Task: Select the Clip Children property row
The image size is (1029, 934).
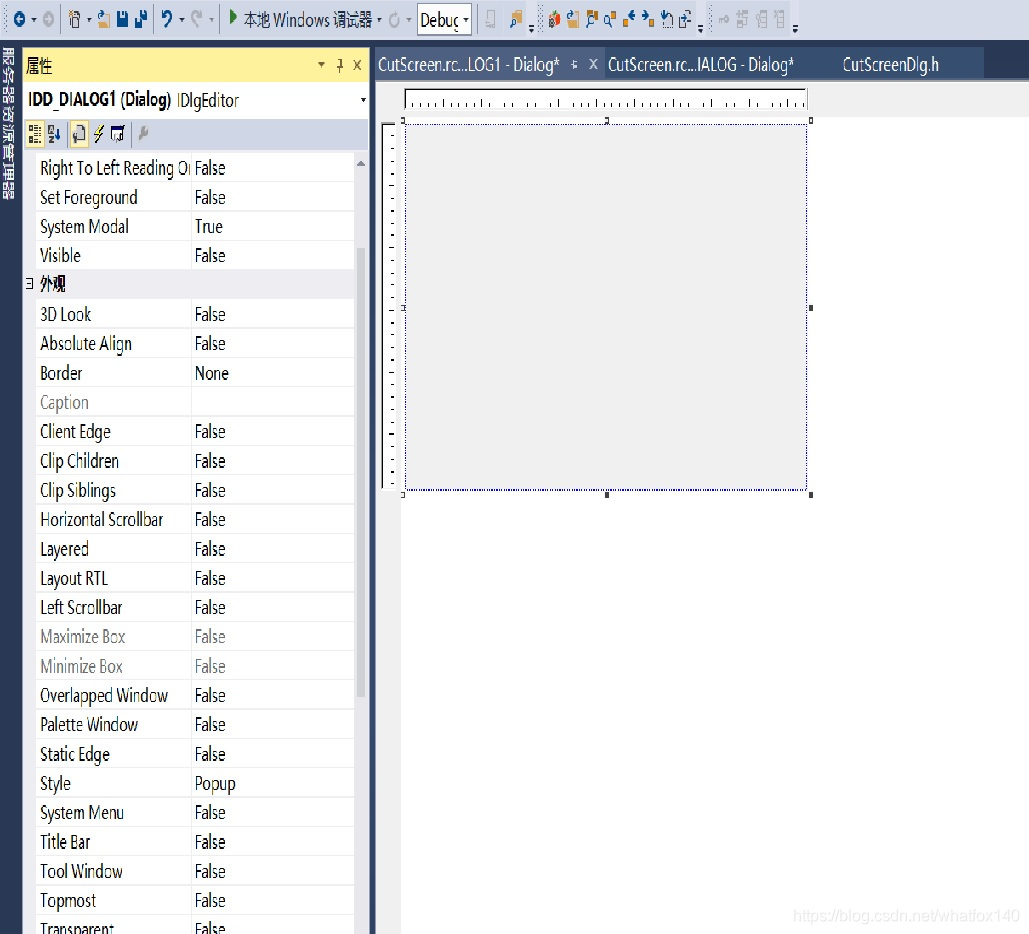Action: [195, 461]
